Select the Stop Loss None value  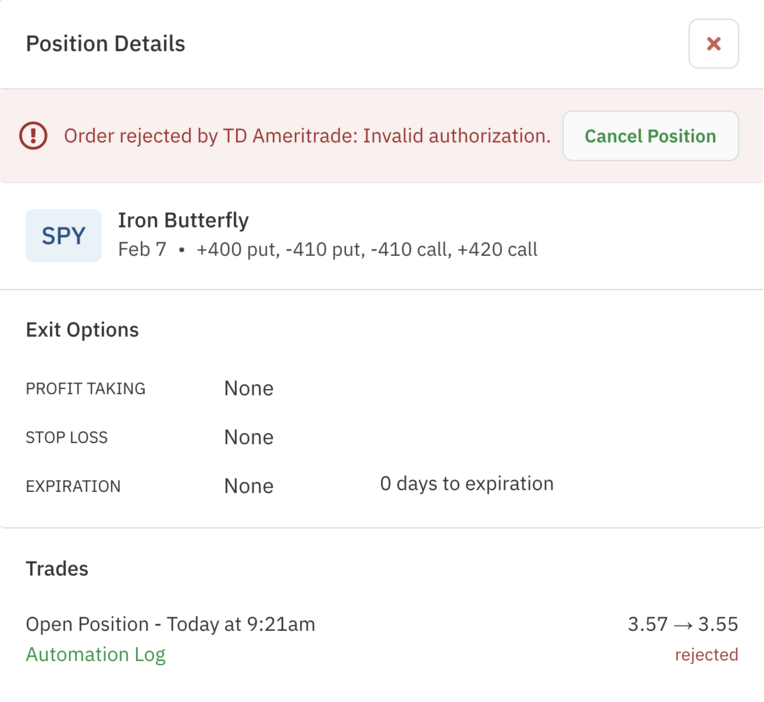point(248,438)
